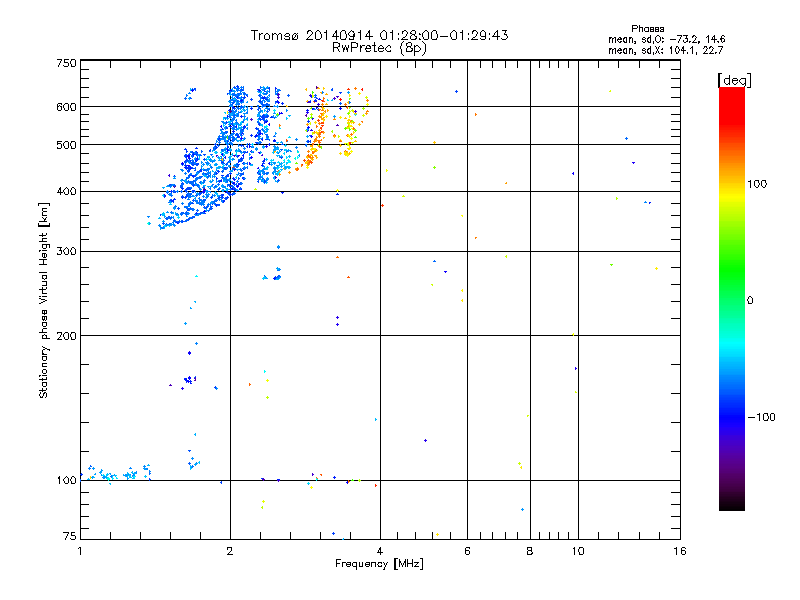Click the y-axis tick label '75'
800x600 pixels.
pyautogui.click(x=70, y=536)
